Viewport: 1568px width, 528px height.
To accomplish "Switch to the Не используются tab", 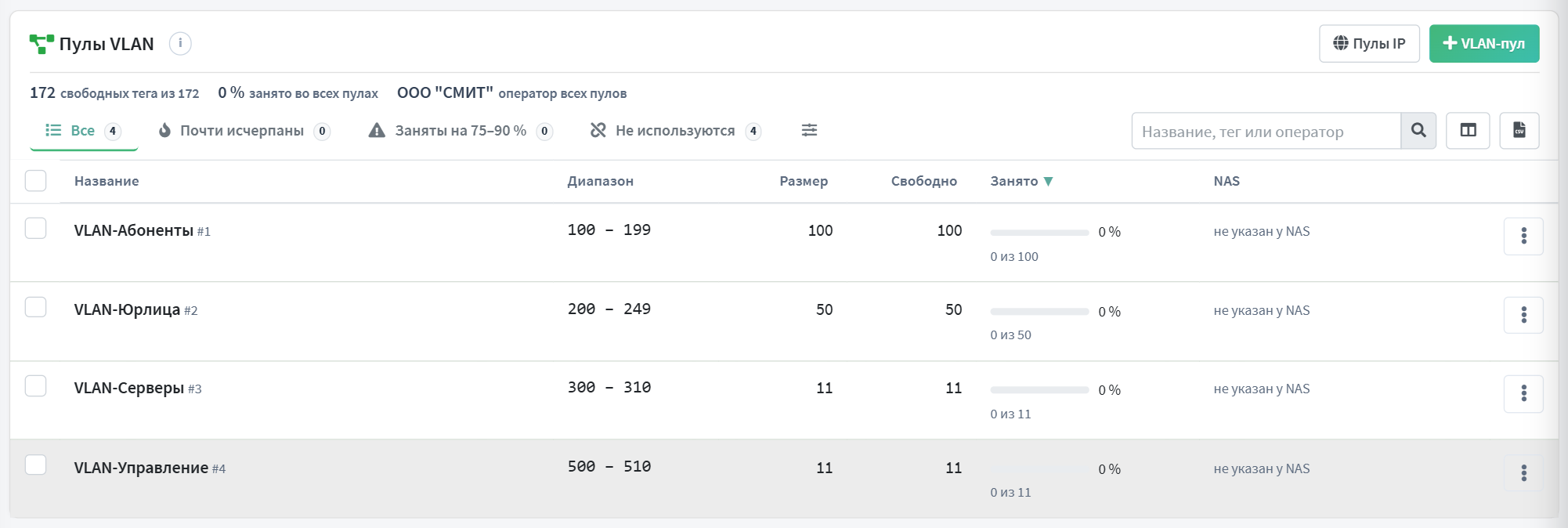I will pos(675,131).
